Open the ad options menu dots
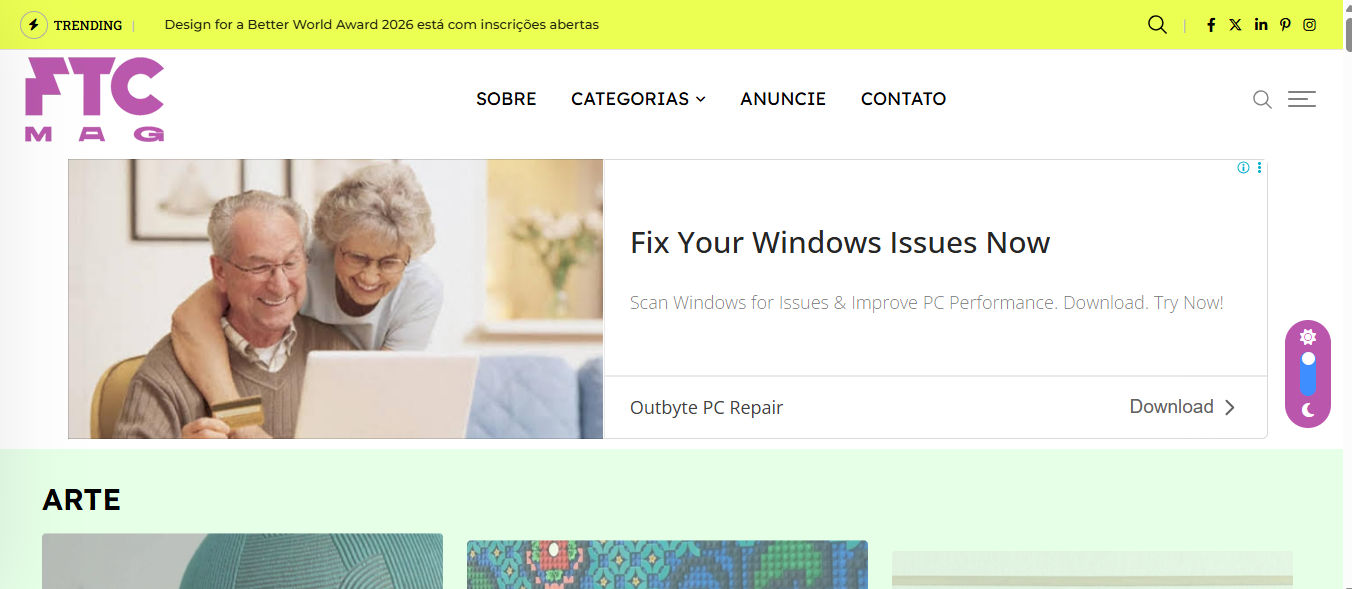 1259,168
